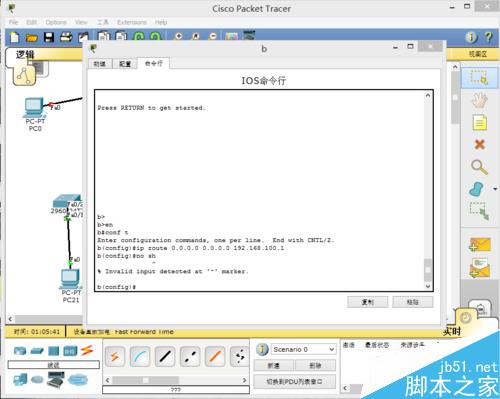This screenshot has width=500, height=399.
Task: Choose the End Devices category icon
Action: click(x=20, y=380)
